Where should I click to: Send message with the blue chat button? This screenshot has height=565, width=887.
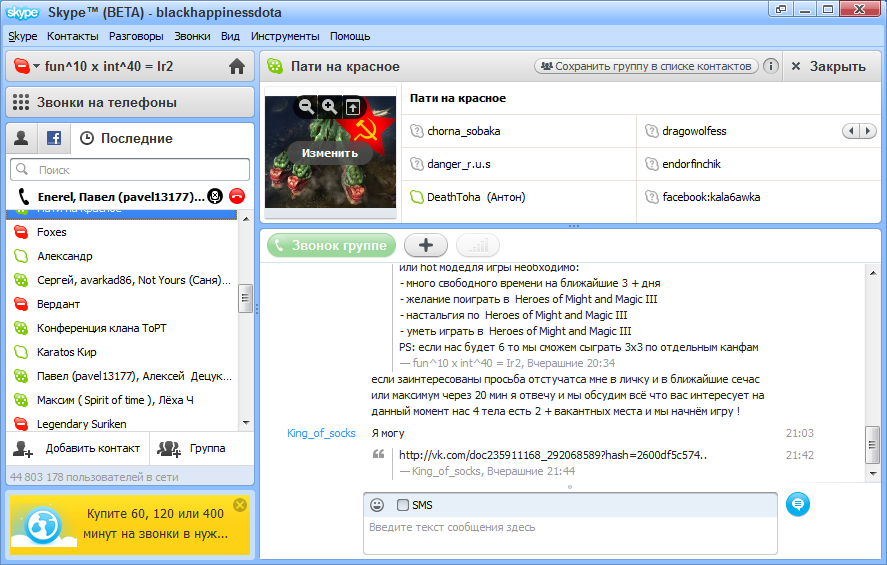click(x=798, y=504)
